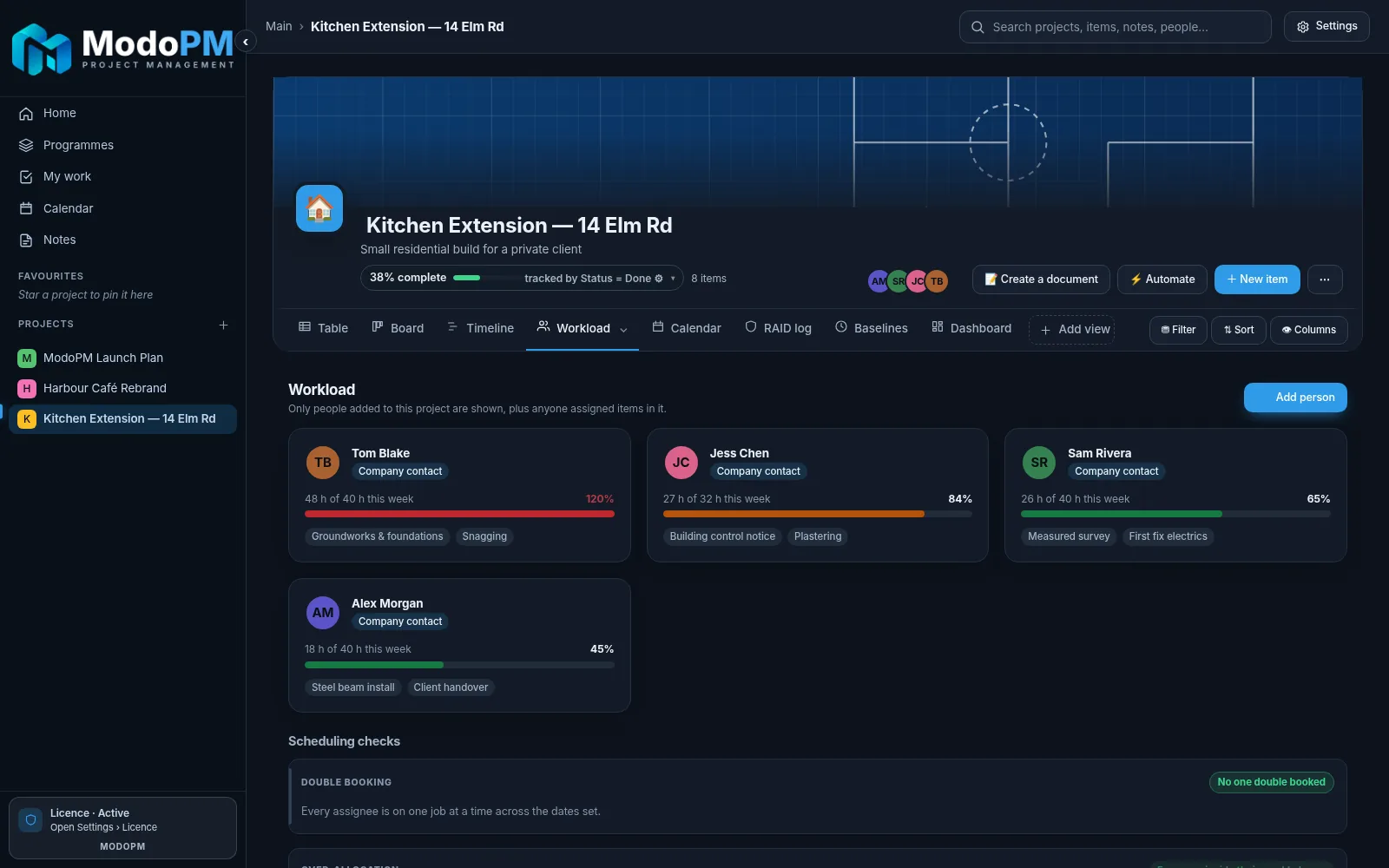This screenshot has width=1389, height=868.
Task: Click the TB avatar in header
Action: [937, 281]
